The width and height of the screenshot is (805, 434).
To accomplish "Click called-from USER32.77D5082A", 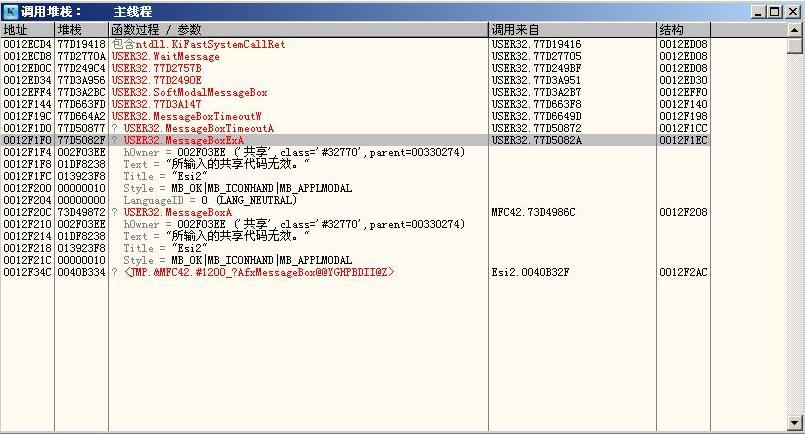I will tap(536, 140).
